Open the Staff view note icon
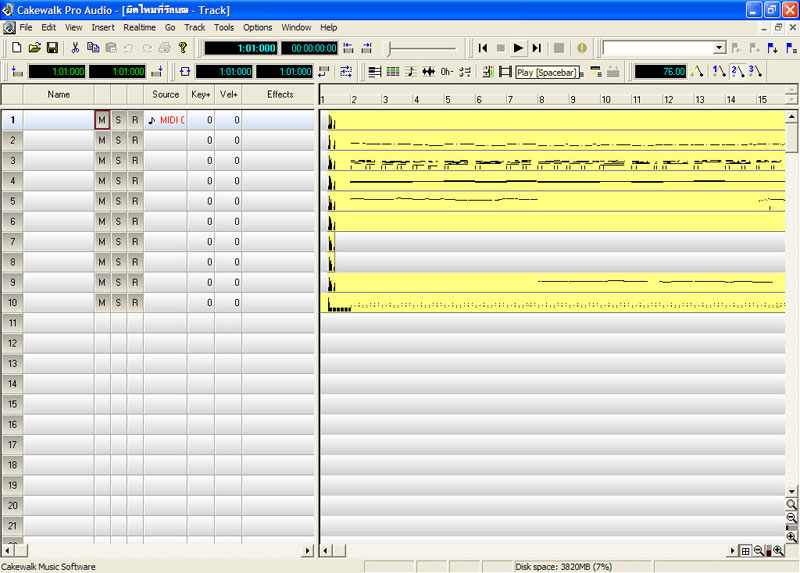This screenshot has width=800, height=573. tap(411, 71)
